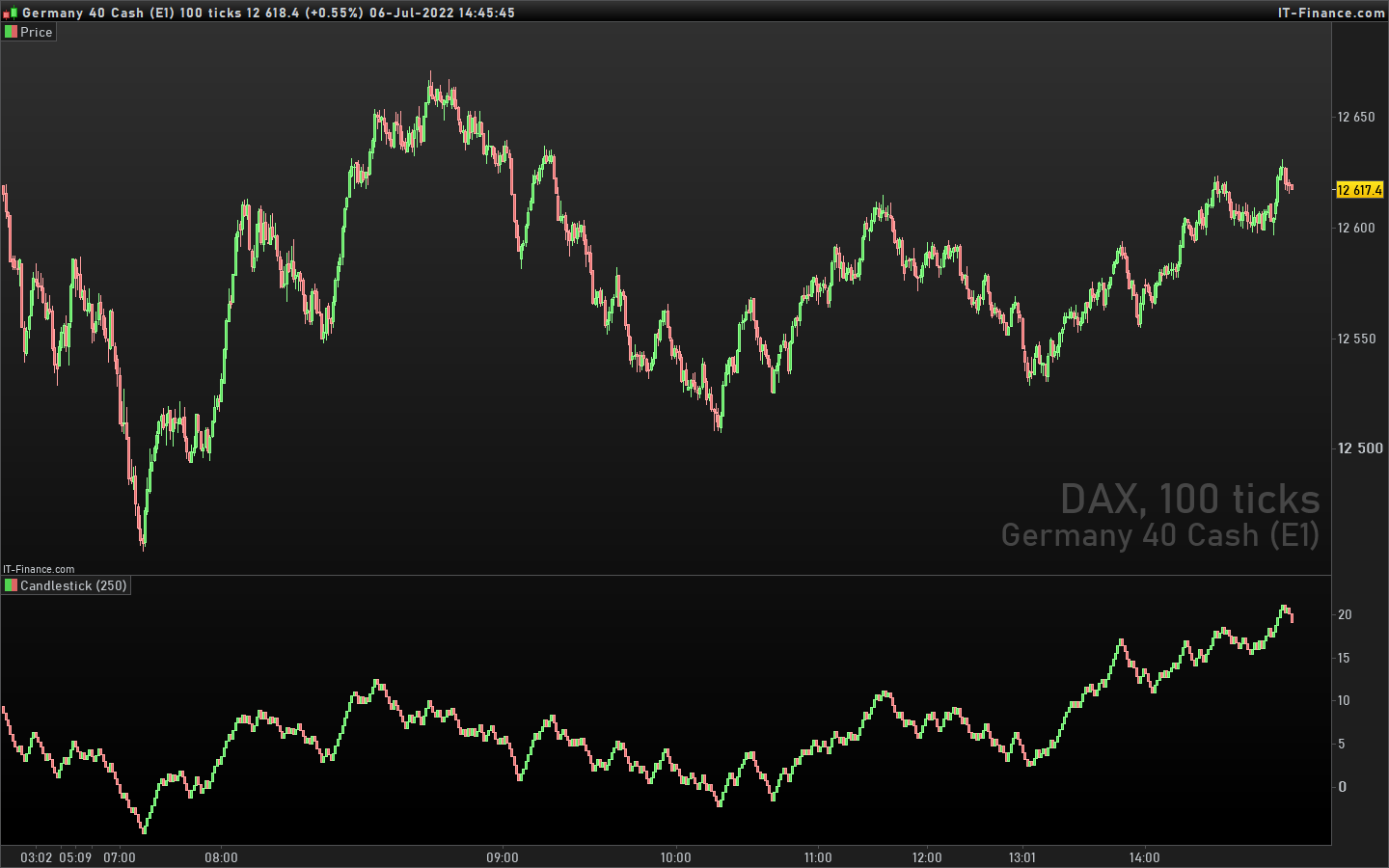Click the 10 value on the indicator axis
1389x868 pixels.
tap(1344, 700)
